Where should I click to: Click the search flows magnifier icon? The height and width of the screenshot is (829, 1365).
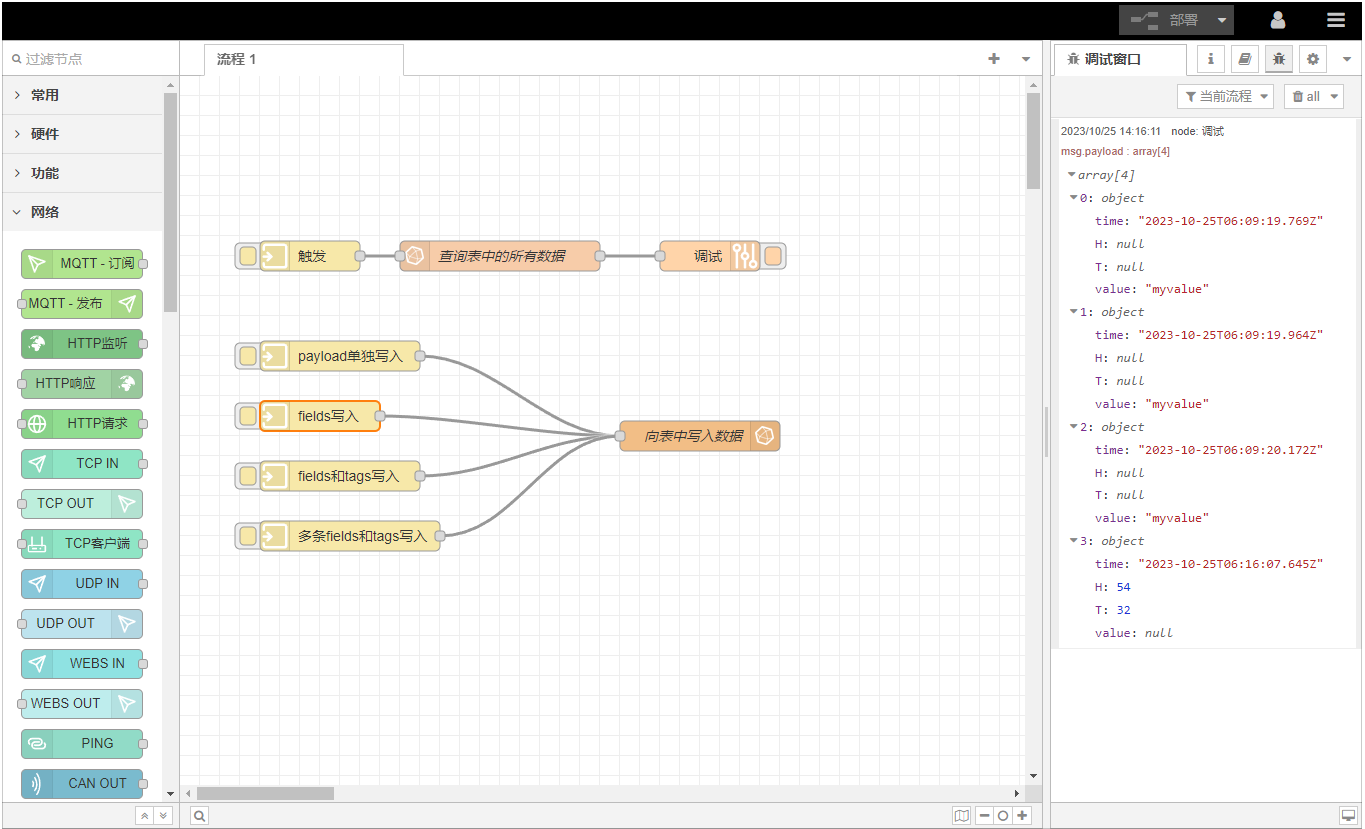[x=200, y=816]
